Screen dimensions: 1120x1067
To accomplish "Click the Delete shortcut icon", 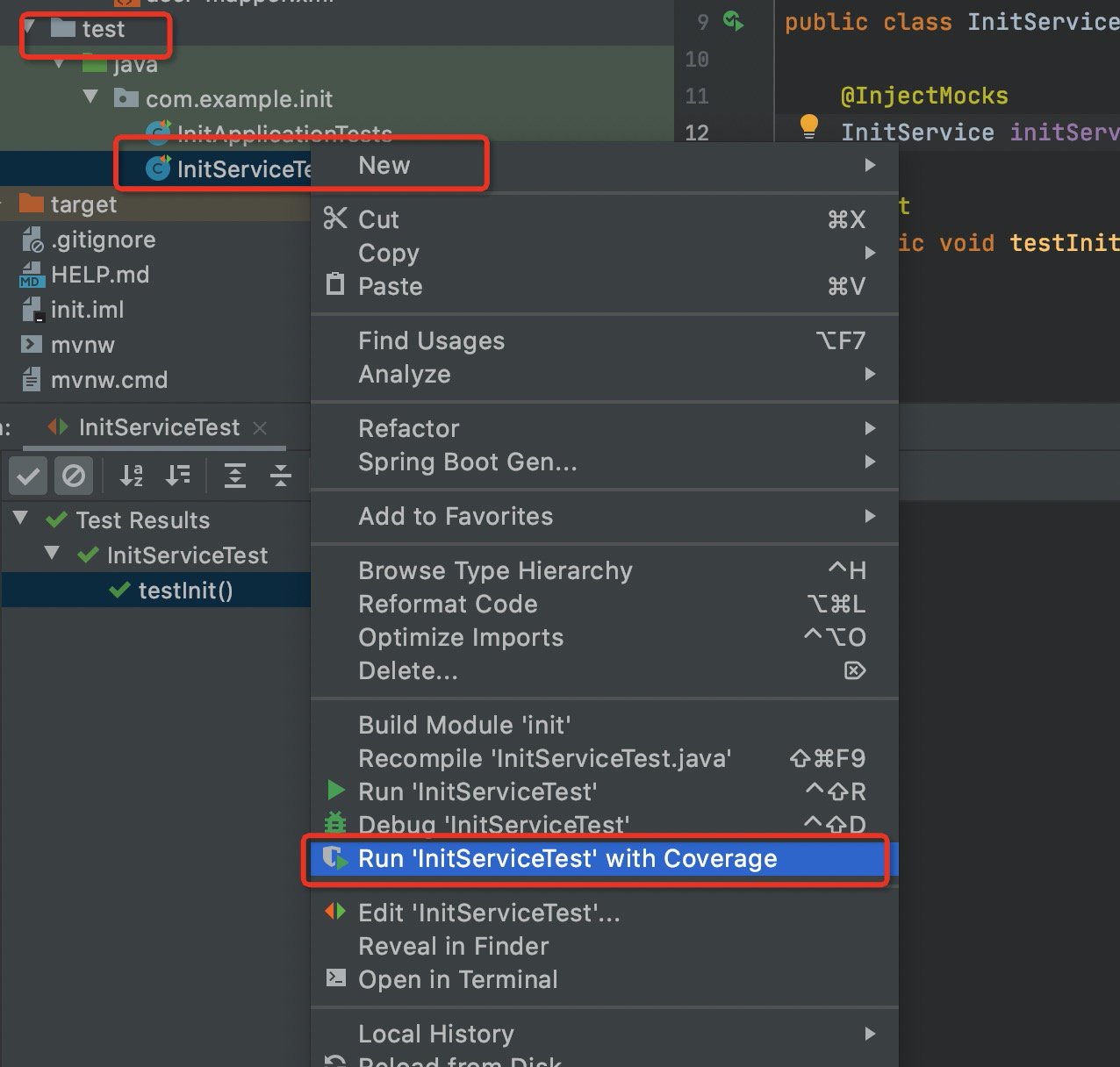I will pos(855,671).
